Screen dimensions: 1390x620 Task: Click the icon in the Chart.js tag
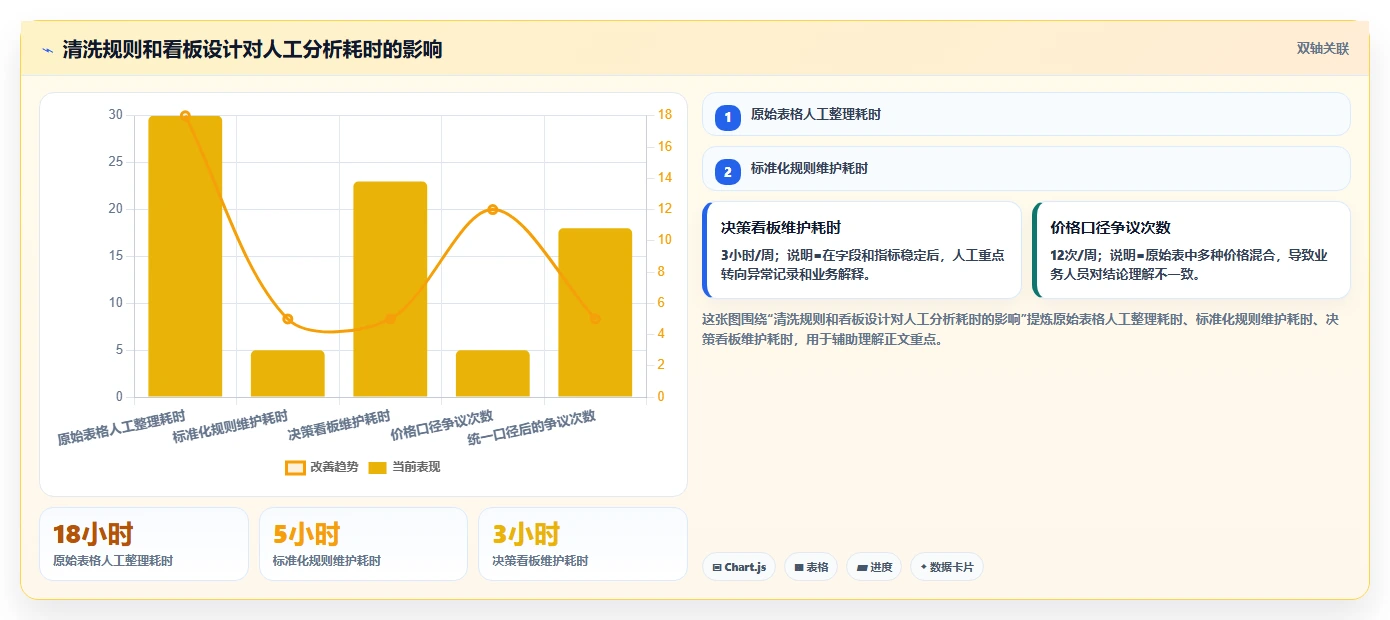[x=717, y=567]
